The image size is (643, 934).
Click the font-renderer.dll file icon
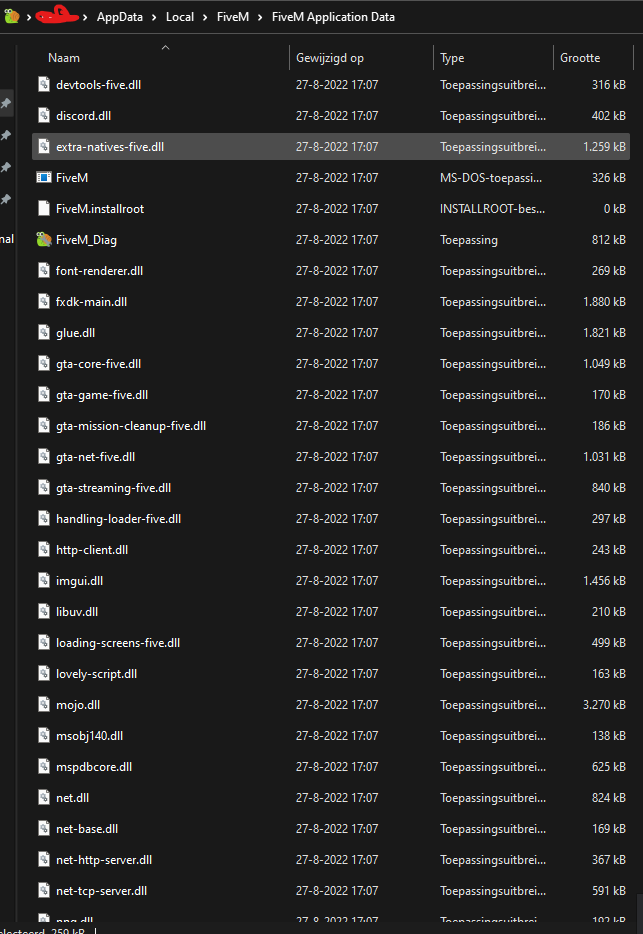[x=44, y=270]
